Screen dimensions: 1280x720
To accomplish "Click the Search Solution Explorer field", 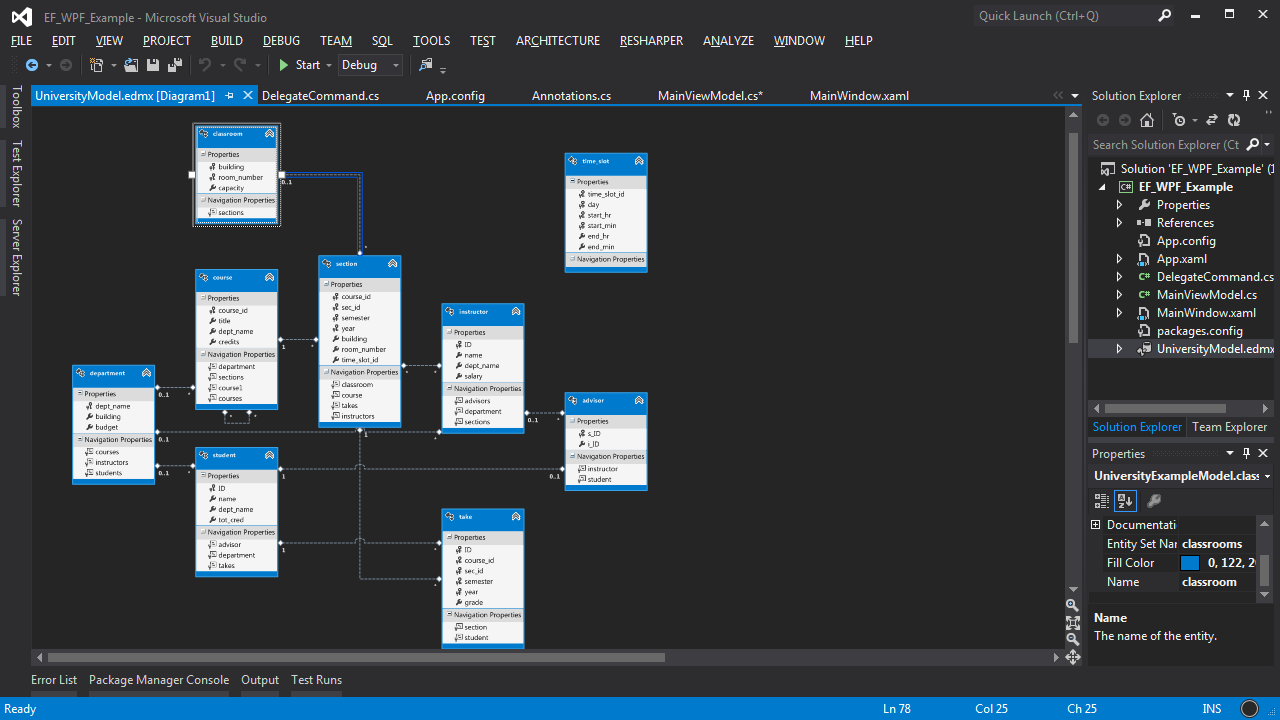I will pyautogui.click(x=1165, y=145).
